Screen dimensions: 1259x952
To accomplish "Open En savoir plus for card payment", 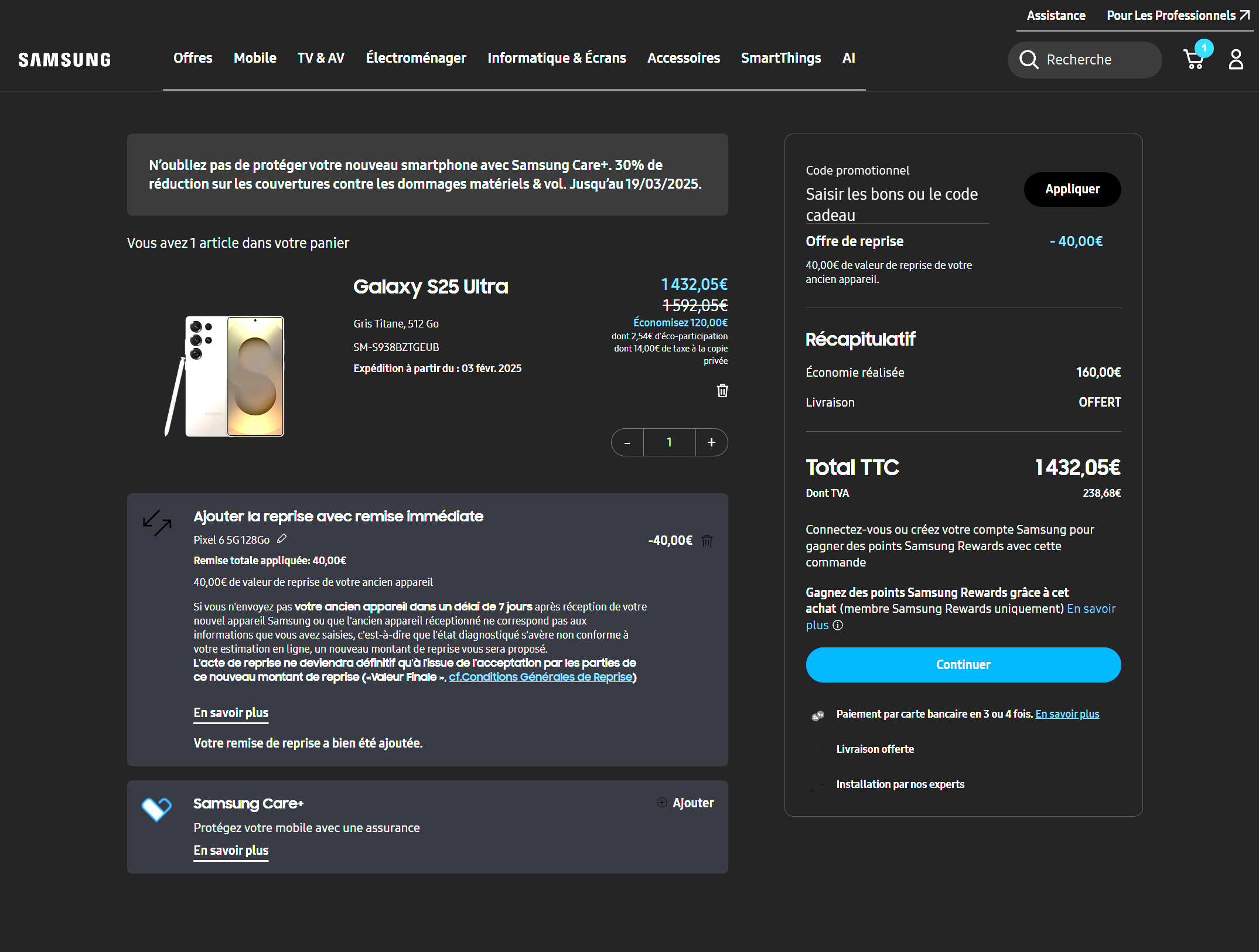I will (x=1067, y=714).
